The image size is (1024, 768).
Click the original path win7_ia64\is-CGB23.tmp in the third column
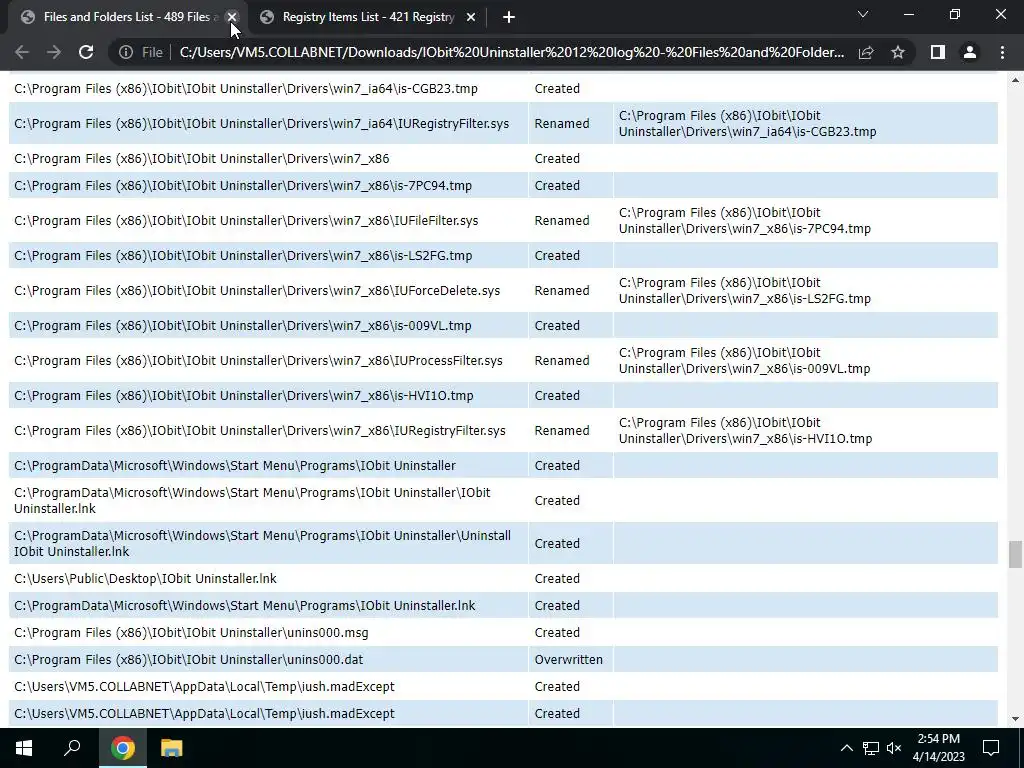[747, 123]
